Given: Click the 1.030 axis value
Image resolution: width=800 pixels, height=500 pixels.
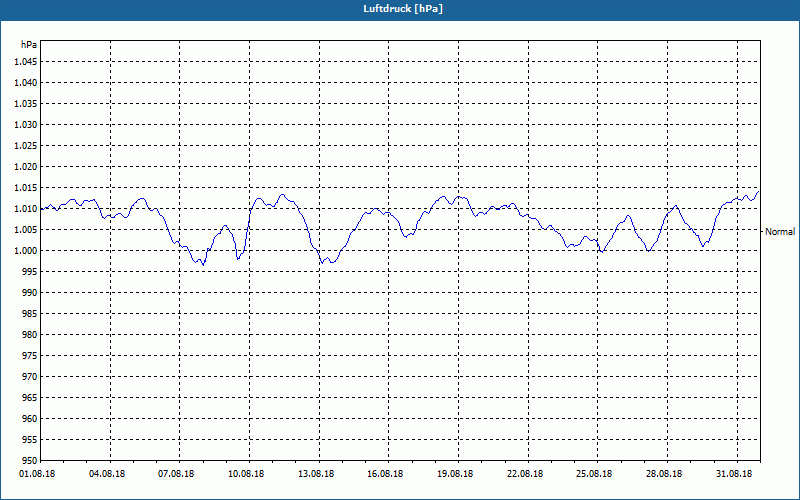Looking at the screenshot, I should (x=26, y=124).
